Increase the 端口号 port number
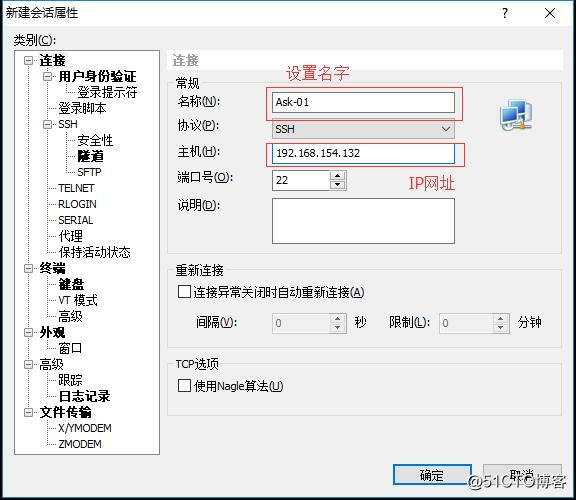 click(338, 176)
